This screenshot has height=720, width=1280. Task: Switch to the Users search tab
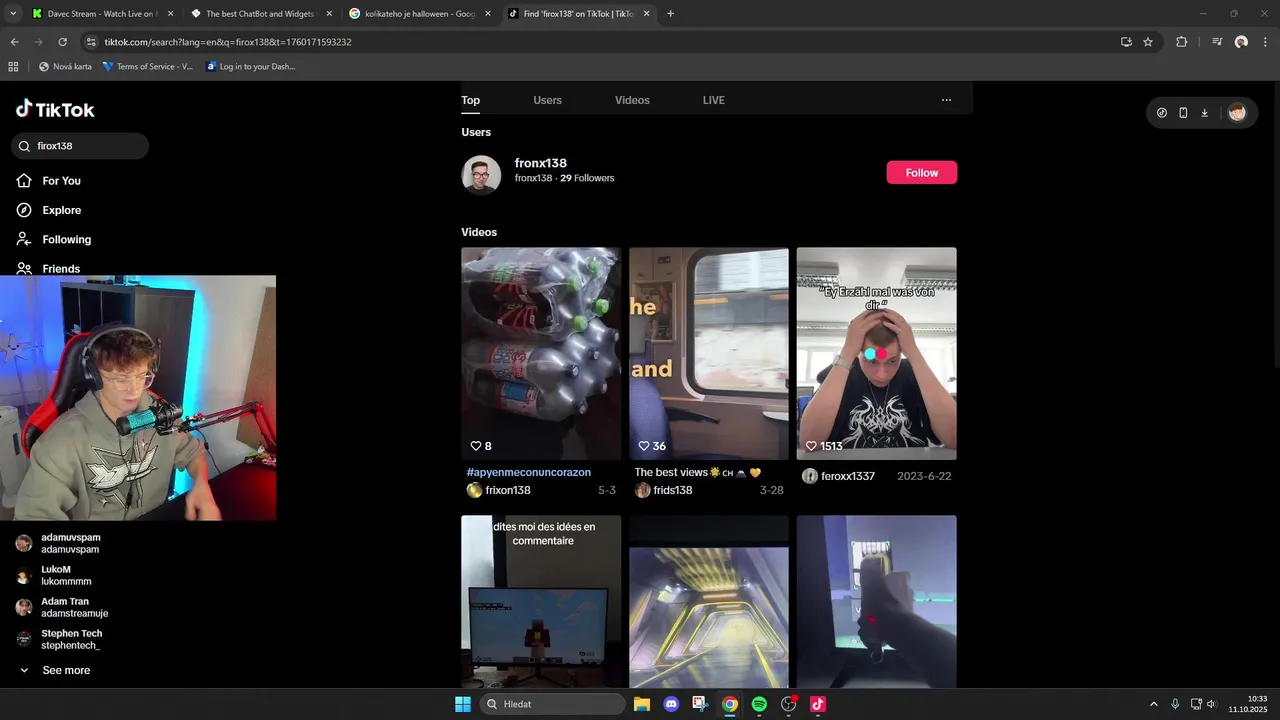pyautogui.click(x=547, y=100)
